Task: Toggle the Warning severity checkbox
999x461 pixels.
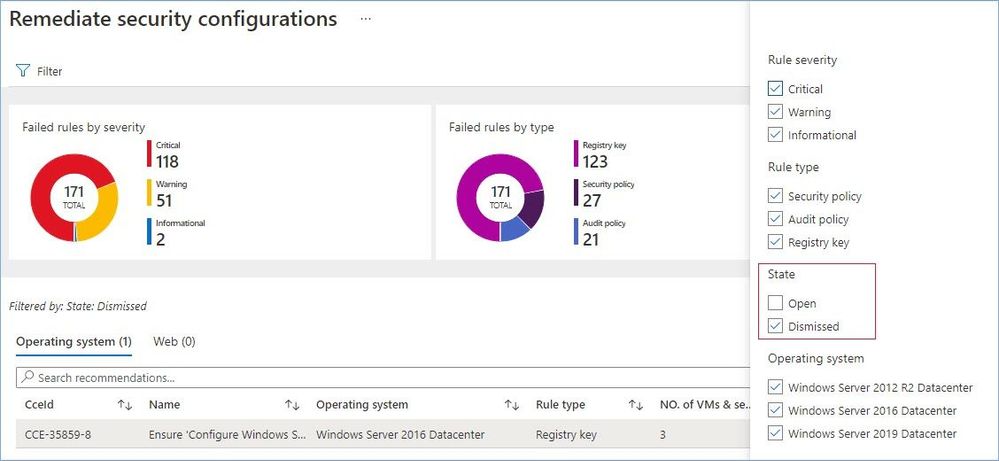Action: 775,112
